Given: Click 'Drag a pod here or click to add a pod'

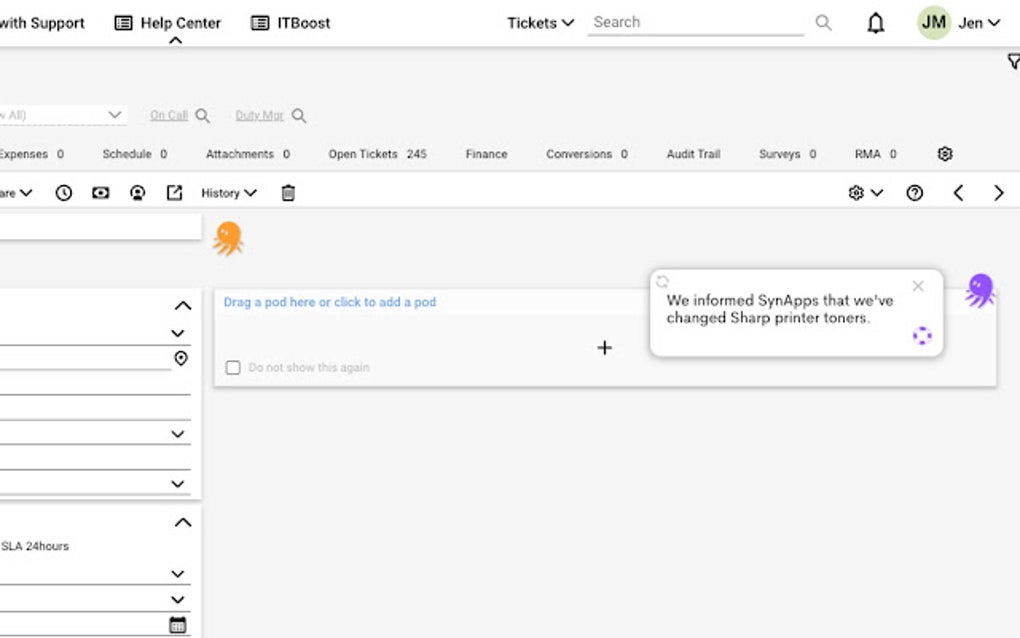Looking at the screenshot, I should point(330,302).
